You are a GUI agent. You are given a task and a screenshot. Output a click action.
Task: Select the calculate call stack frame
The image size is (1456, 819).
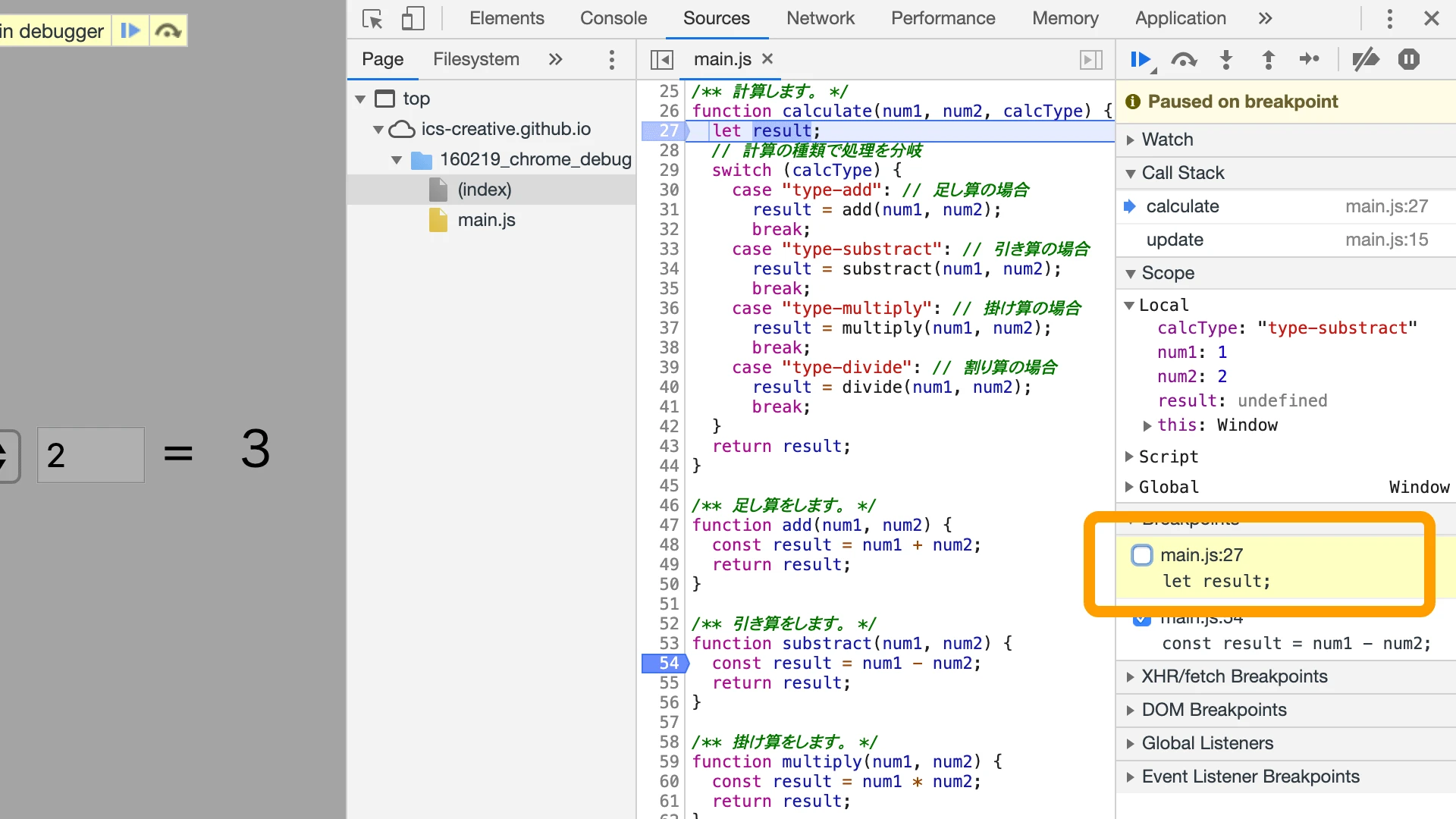tap(1285, 206)
